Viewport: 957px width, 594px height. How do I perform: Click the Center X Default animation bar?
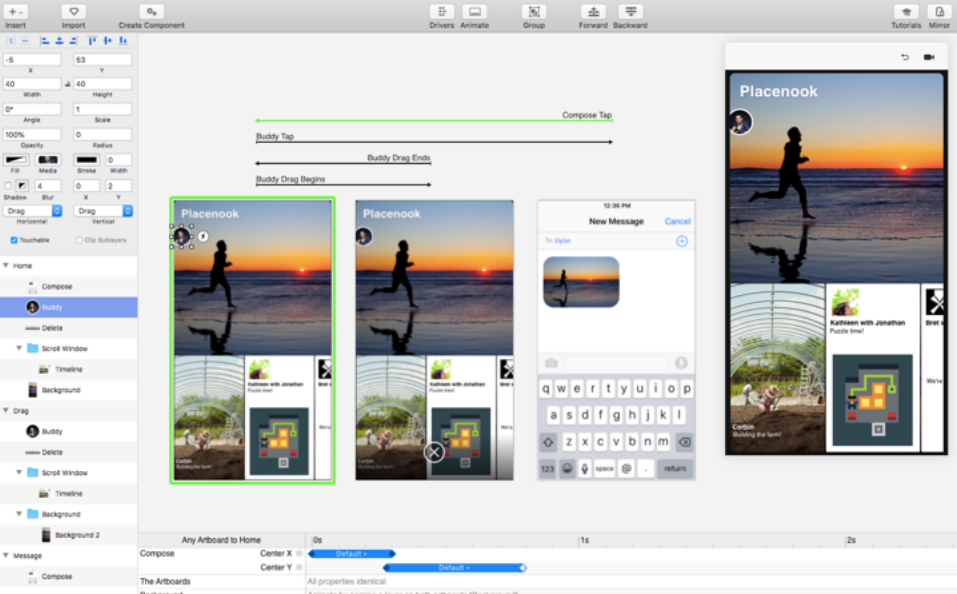click(x=352, y=554)
